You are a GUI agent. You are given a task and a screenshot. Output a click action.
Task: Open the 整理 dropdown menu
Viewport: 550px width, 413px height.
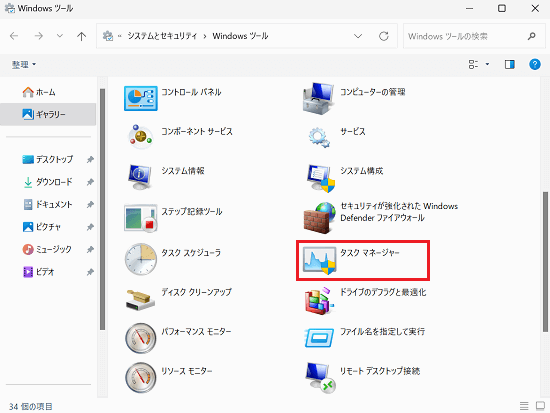coord(24,64)
